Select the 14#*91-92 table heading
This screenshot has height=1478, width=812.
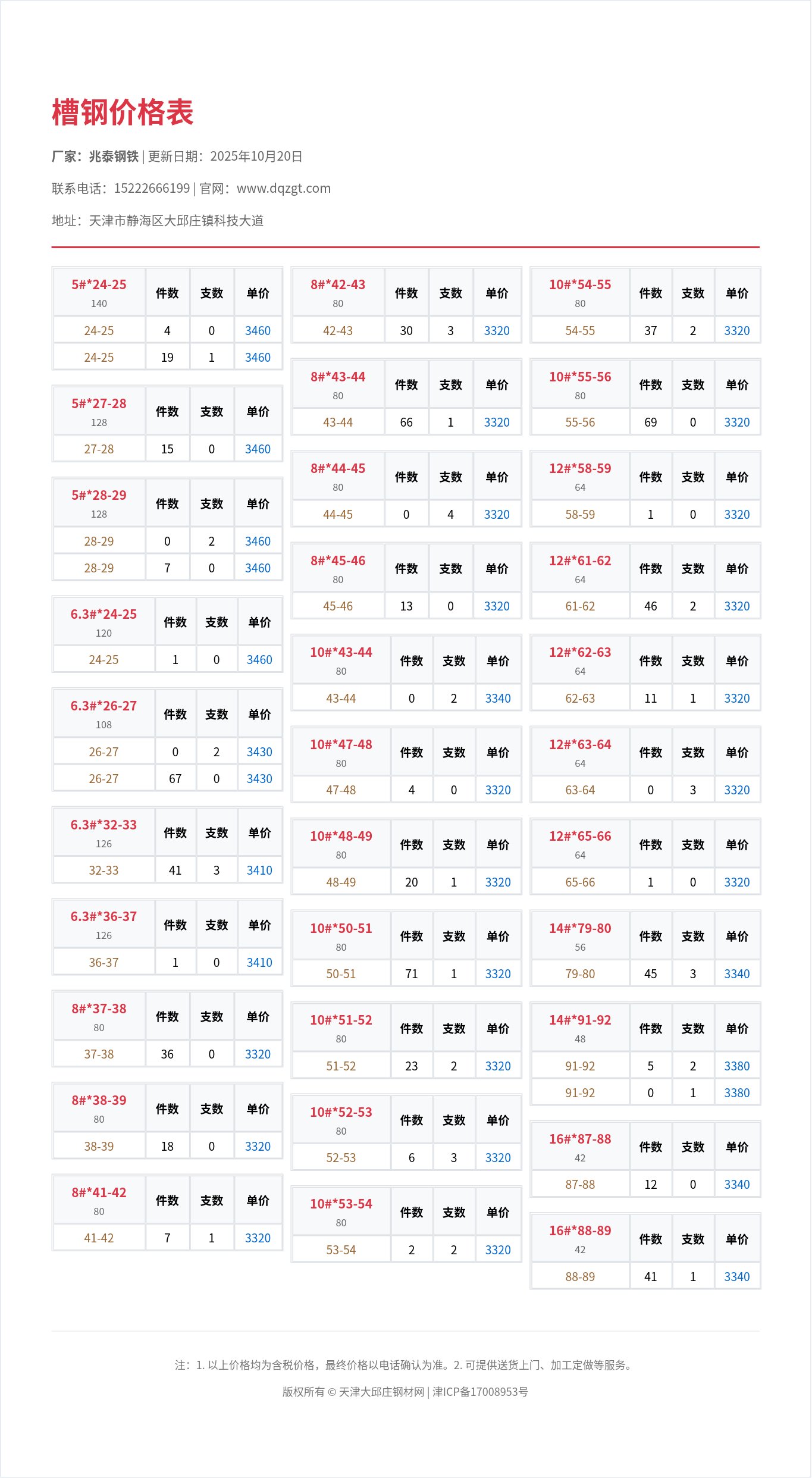click(x=580, y=1020)
